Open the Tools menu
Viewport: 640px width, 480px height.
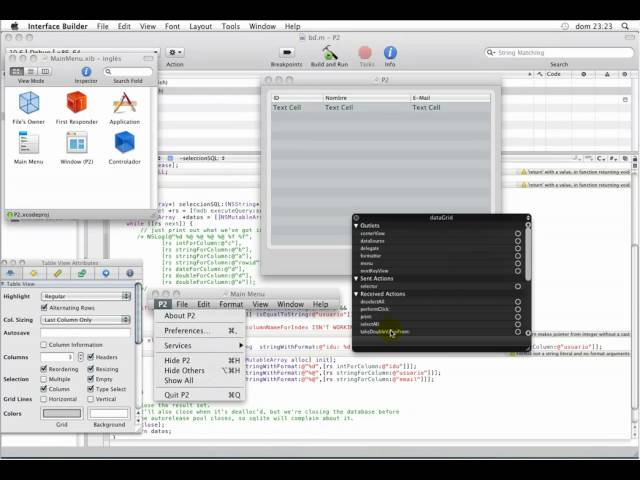pos(231,26)
